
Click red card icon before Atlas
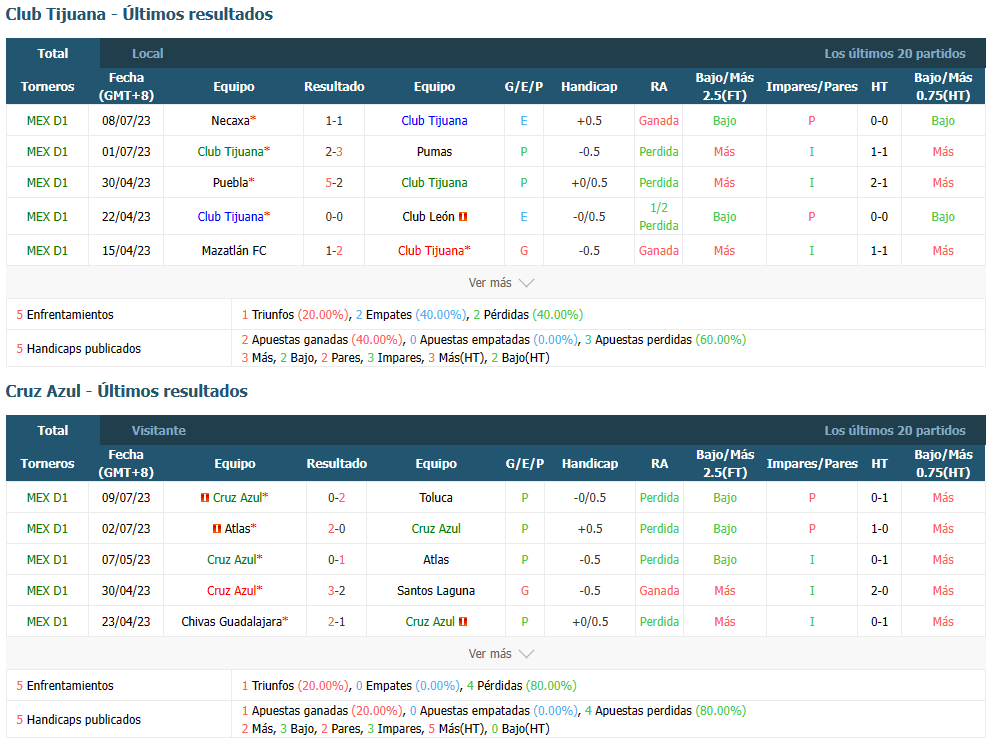(x=217, y=529)
